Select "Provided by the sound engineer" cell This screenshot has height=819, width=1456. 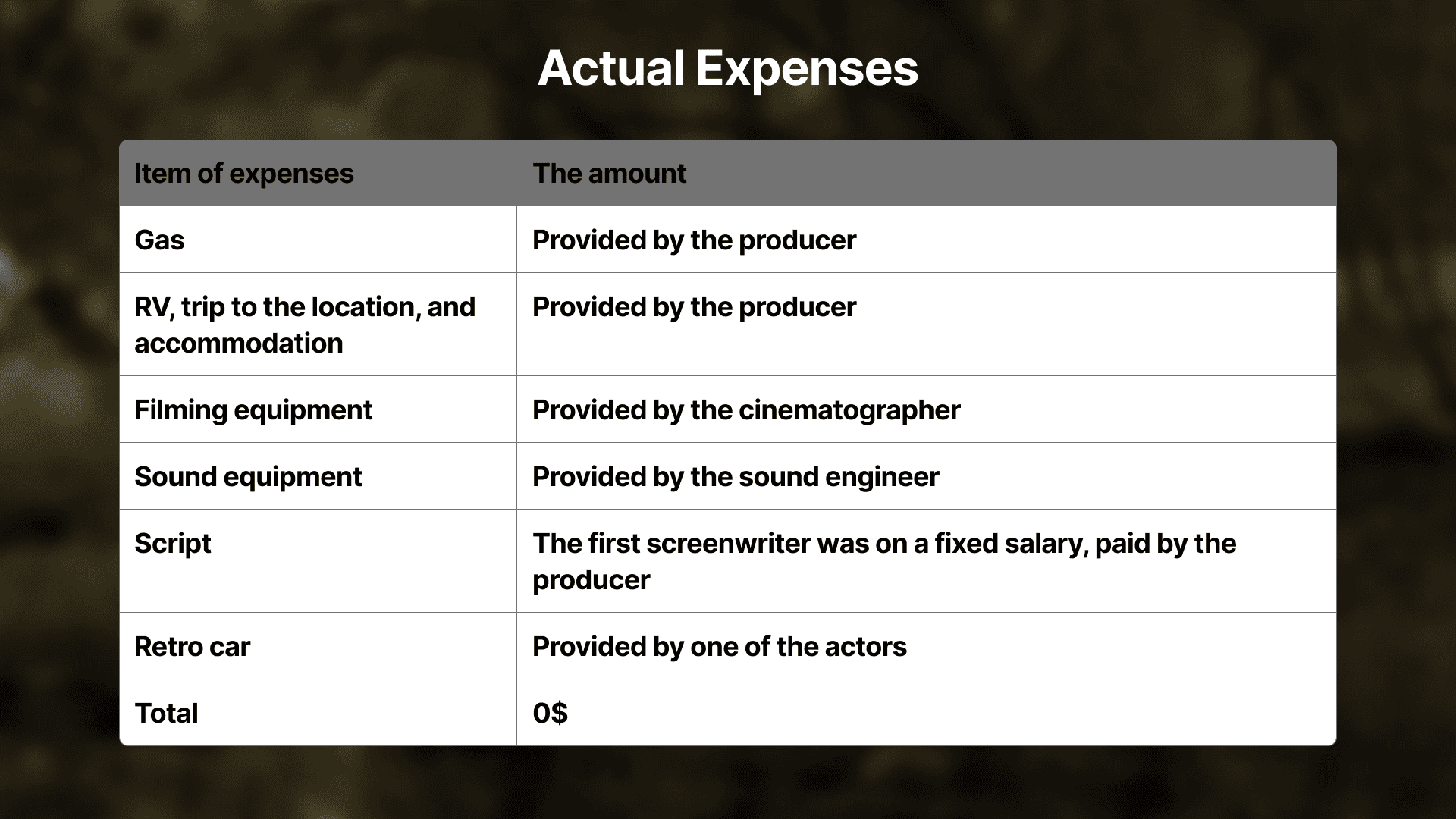click(x=736, y=477)
